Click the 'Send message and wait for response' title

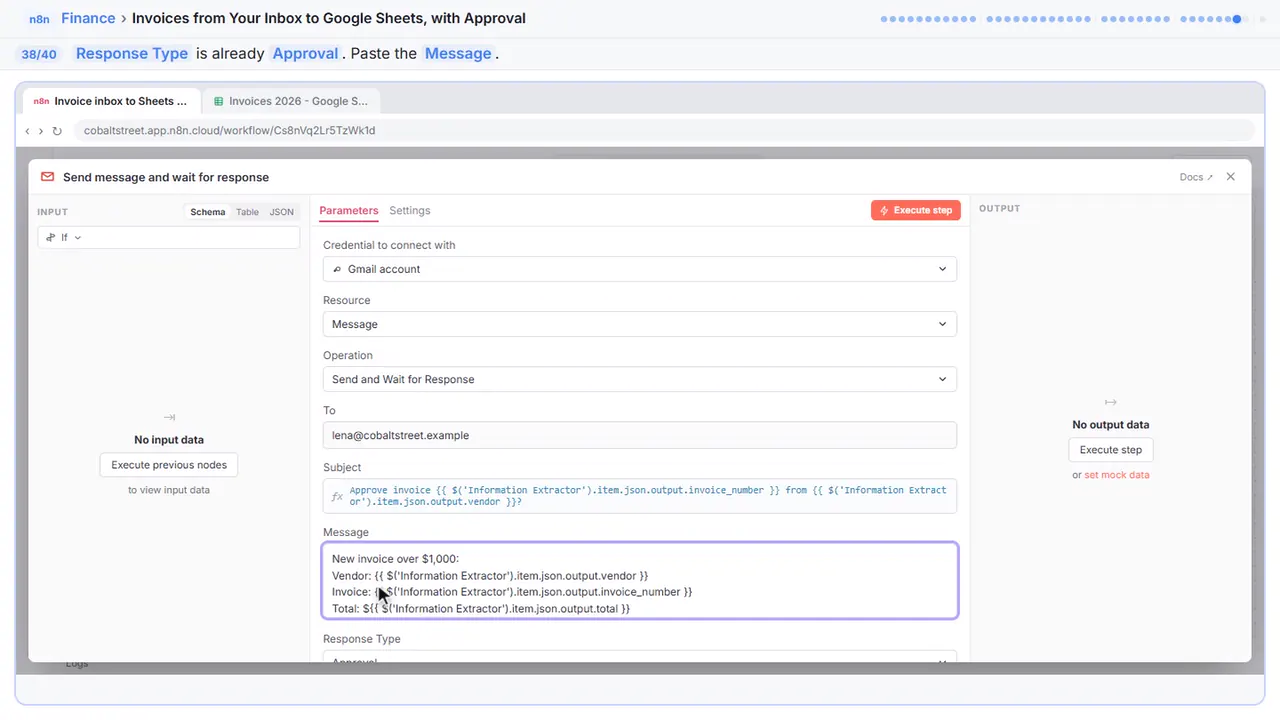166,177
